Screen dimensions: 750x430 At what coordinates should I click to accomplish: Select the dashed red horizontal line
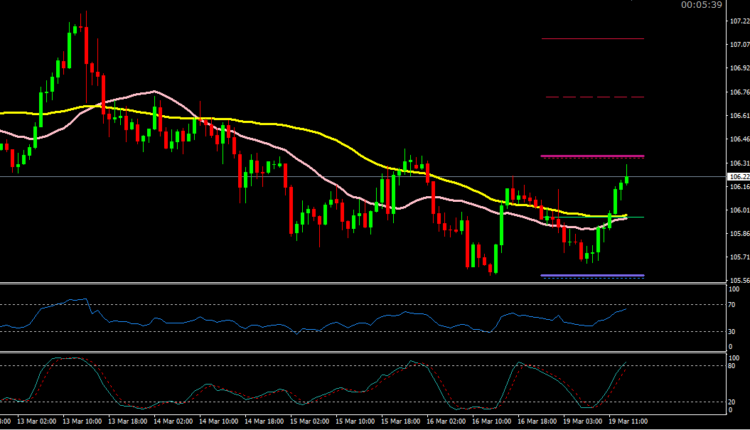tap(591, 97)
